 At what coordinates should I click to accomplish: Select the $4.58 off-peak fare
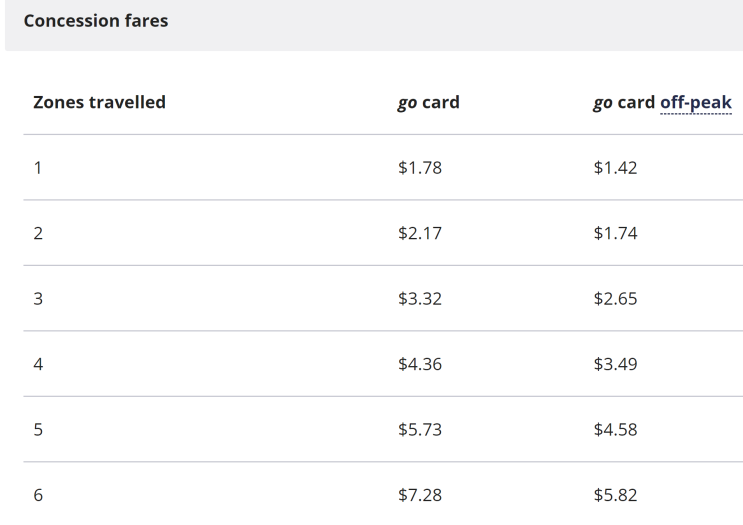615,430
